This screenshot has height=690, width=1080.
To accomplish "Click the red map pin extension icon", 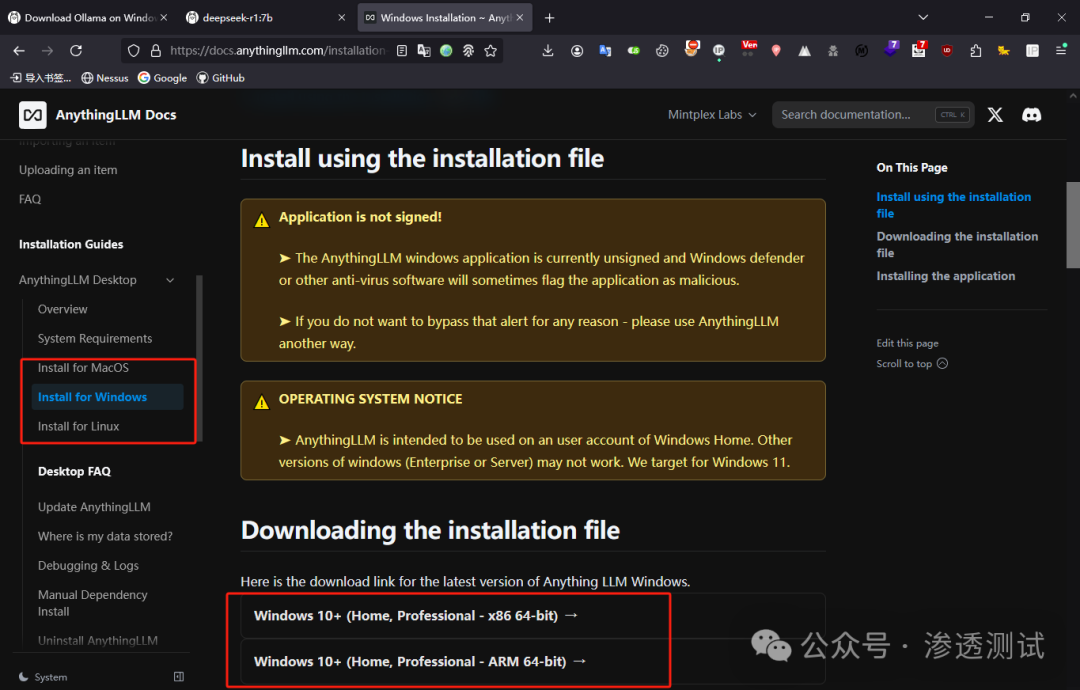I will tap(776, 50).
